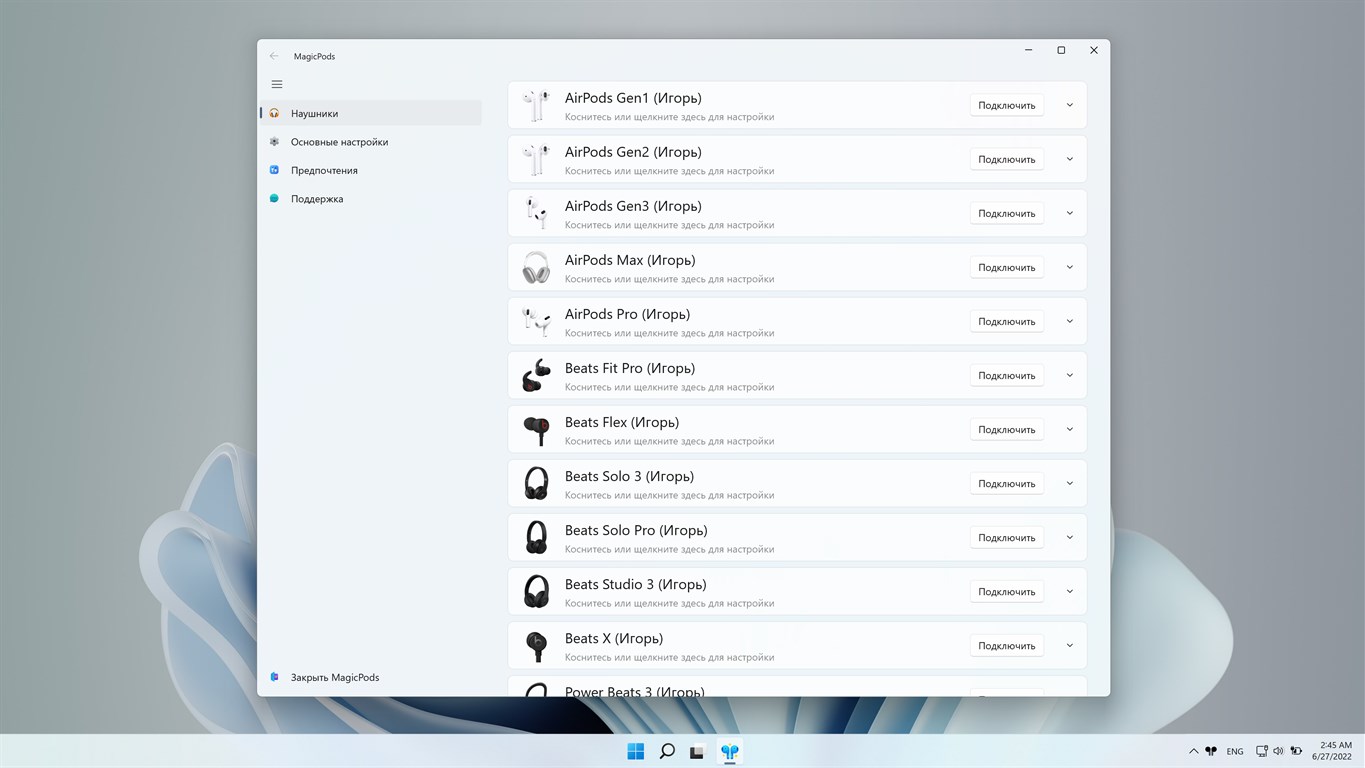The height and width of the screenshot is (768, 1365).
Task: Expand the AirPods Pro settings chevron
Action: (x=1069, y=321)
